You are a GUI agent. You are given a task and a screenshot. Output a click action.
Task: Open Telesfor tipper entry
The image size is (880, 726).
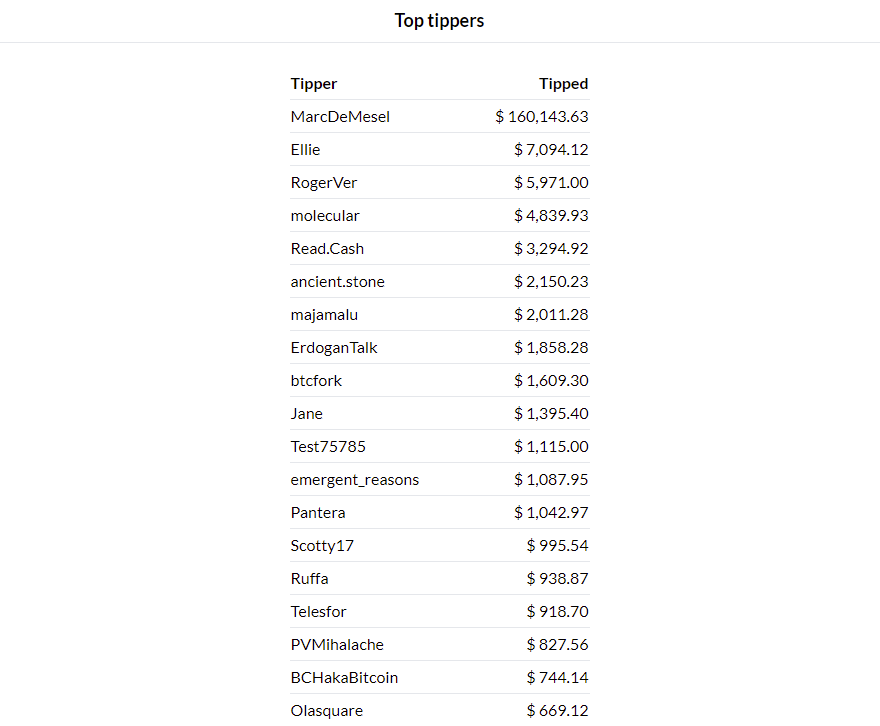pyautogui.click(x=318, y=612)
